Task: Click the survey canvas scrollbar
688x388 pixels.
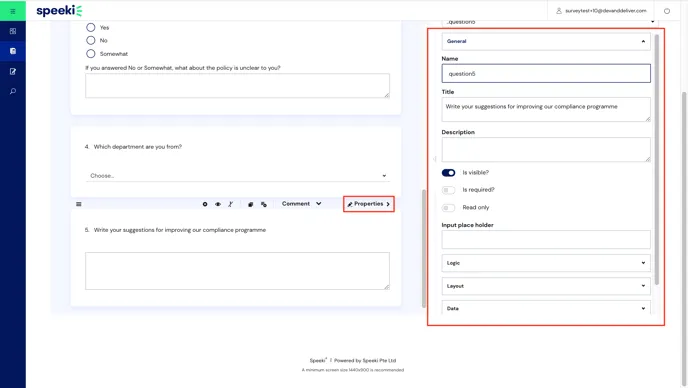Action: (424, 248)
